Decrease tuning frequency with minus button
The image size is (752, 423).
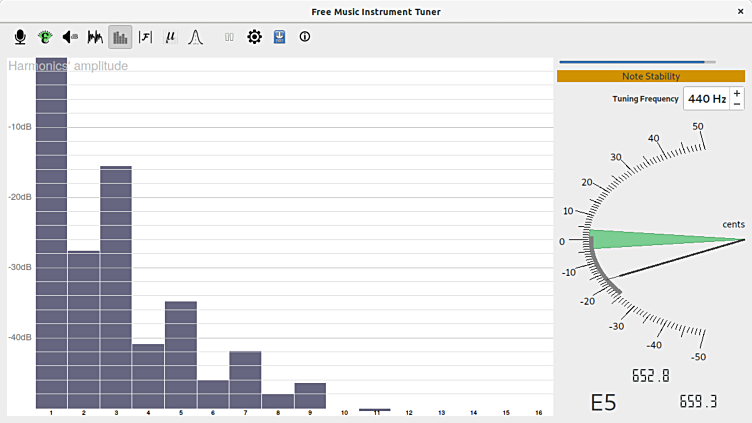[x=737, y=105]
